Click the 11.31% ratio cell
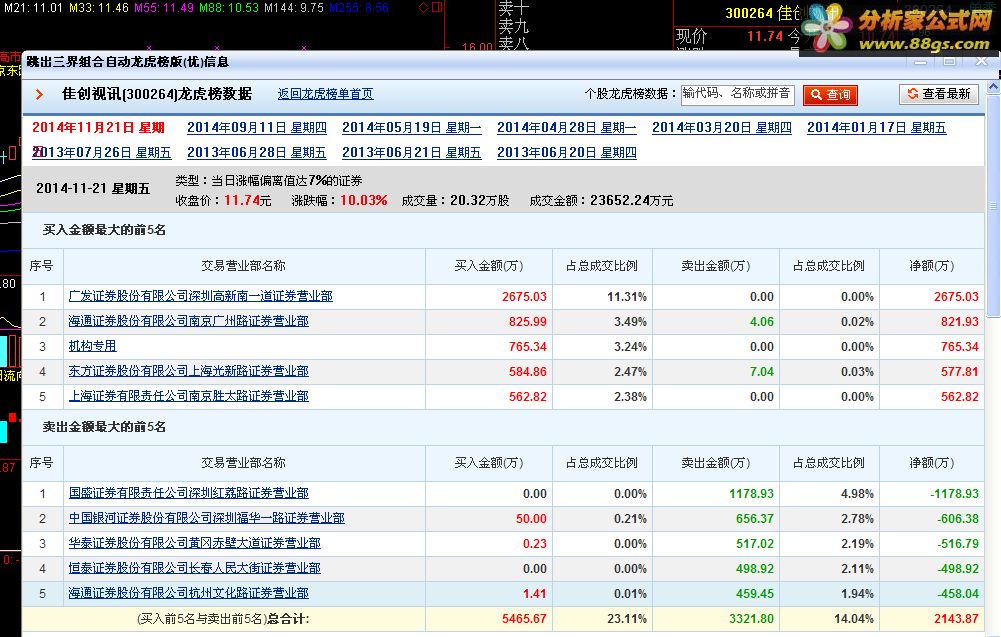The height and width of the screenshot is (637, 1001). coord(627,297)
